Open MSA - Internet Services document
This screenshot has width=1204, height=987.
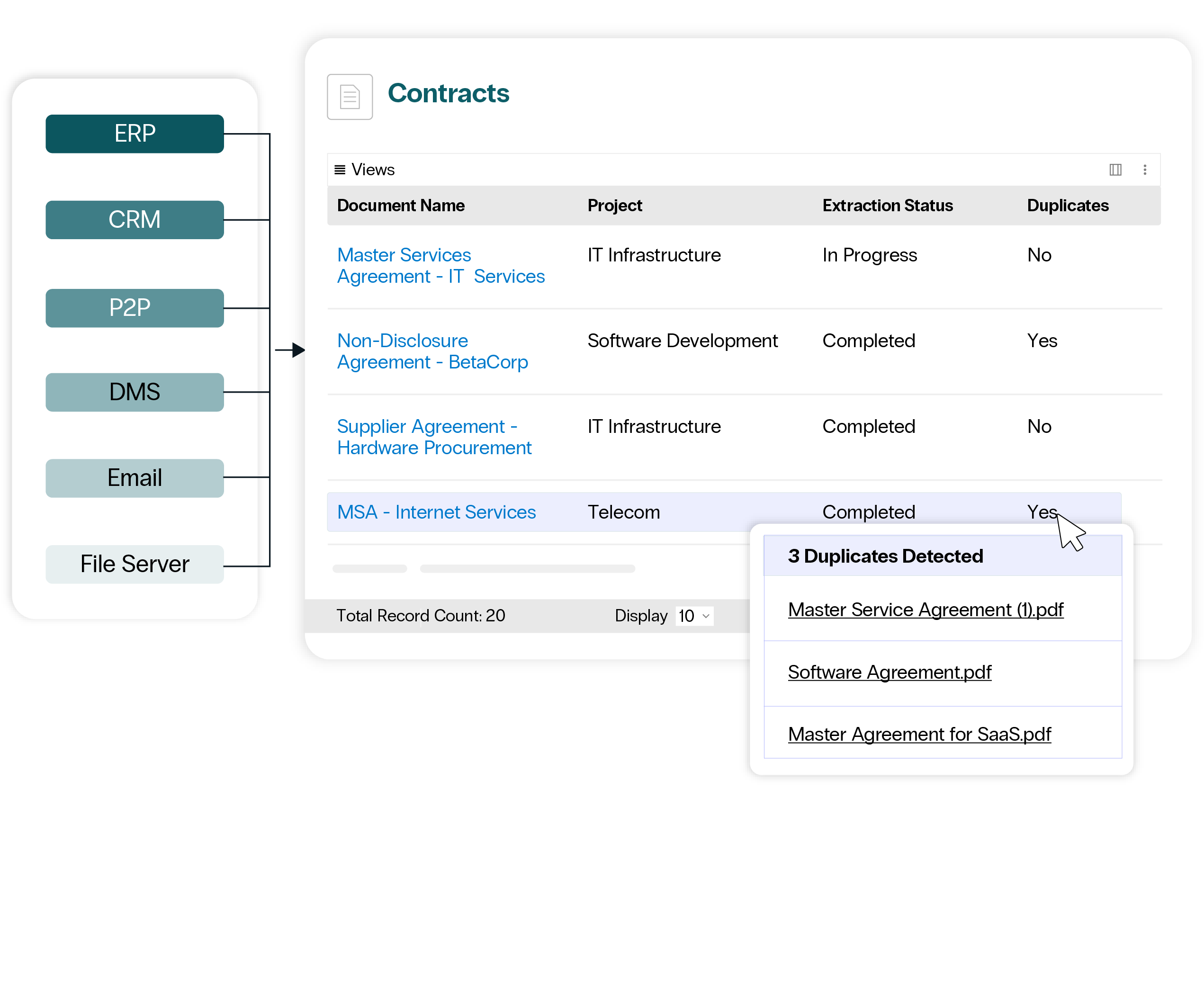click(436, 512)
